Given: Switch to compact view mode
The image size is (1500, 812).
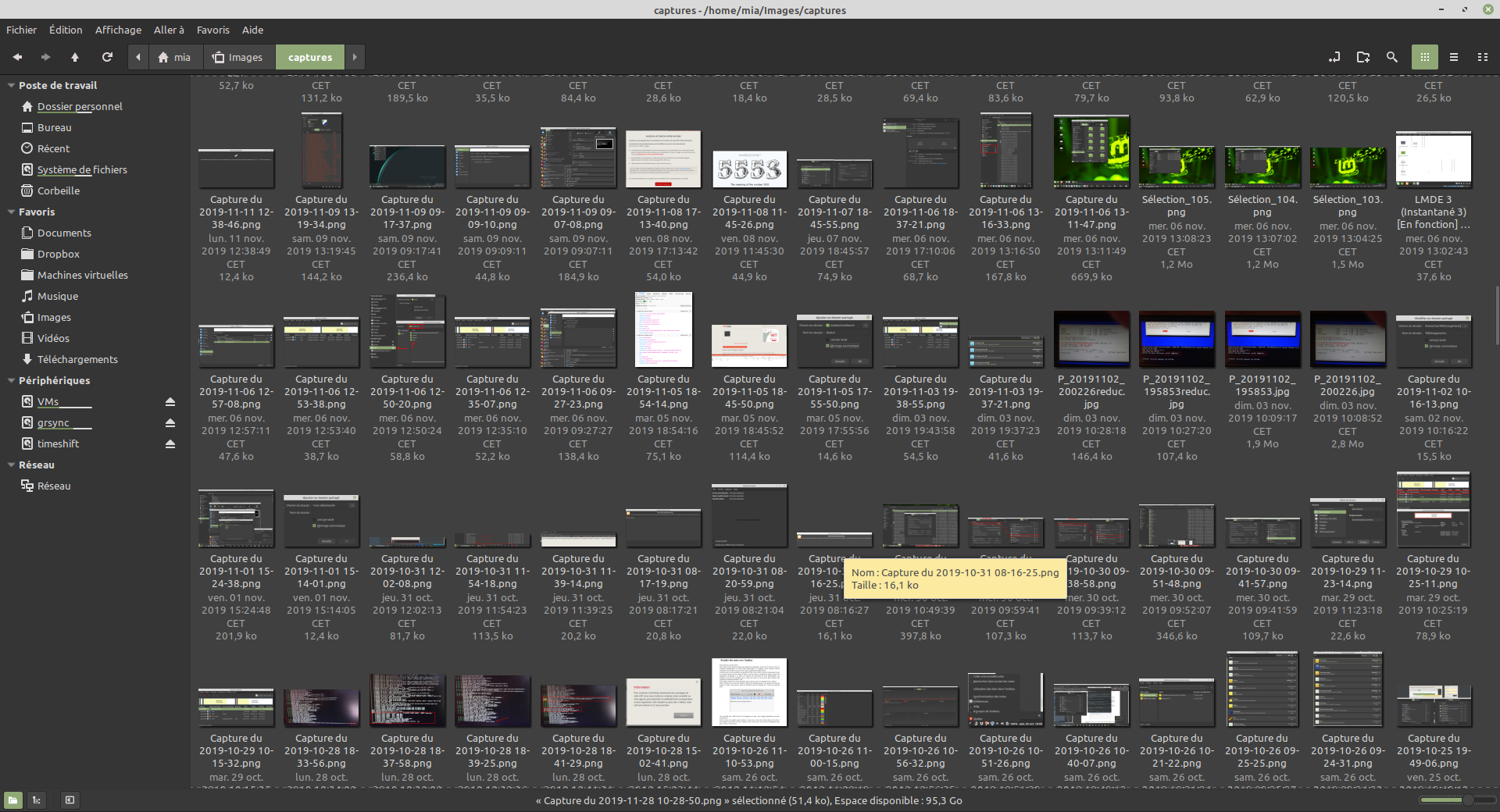Looking at the screenshot, I should coord(1482,57).
